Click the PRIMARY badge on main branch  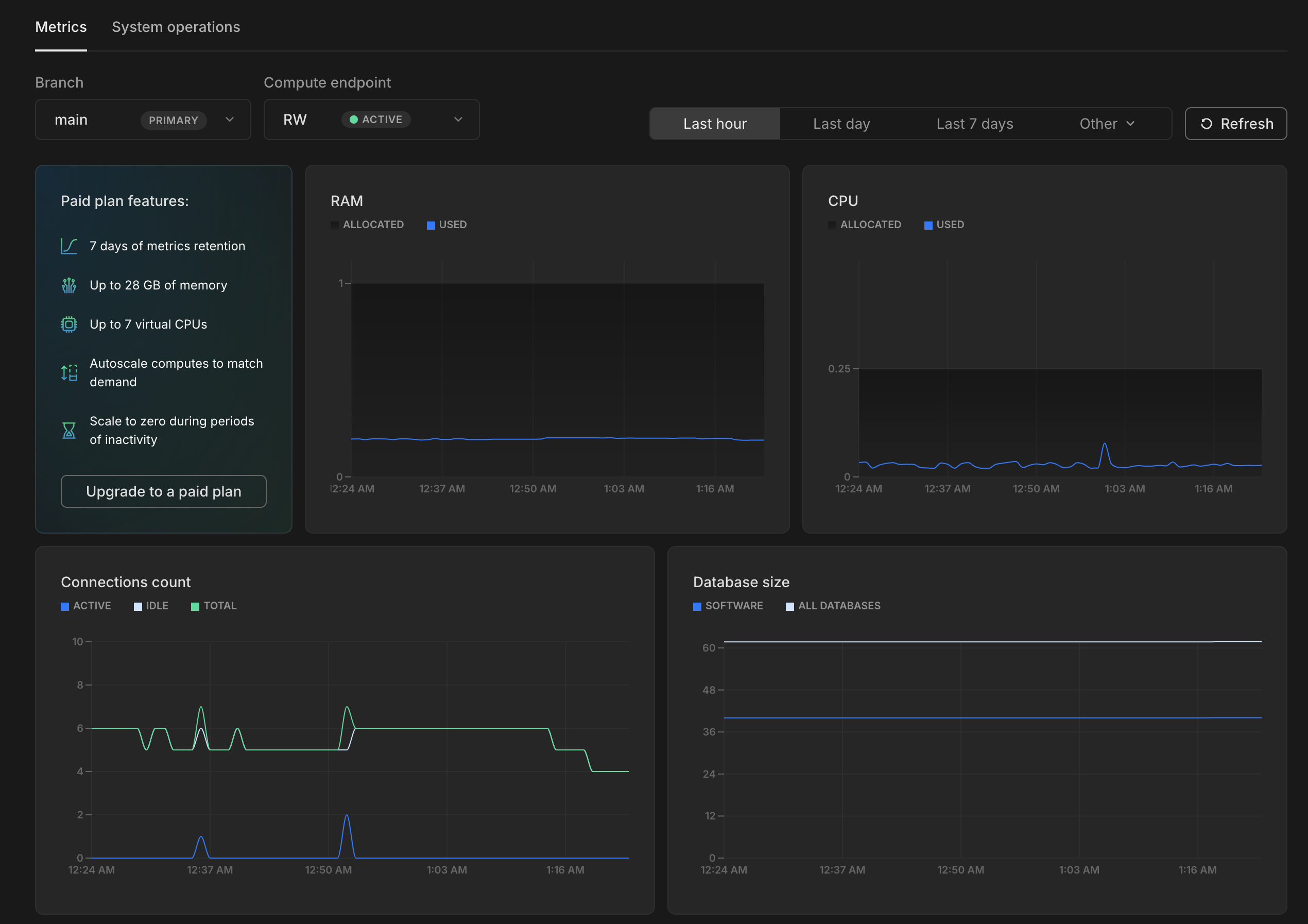173,120
